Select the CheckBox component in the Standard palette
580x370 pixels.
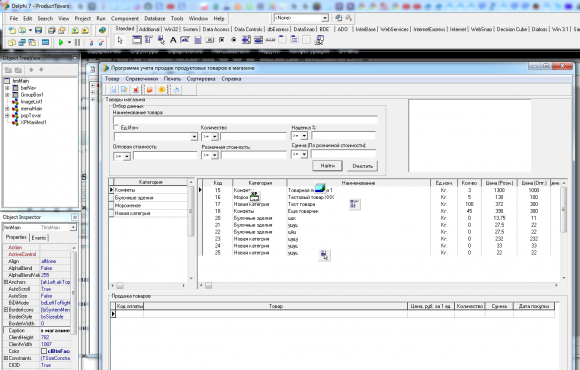[x=222, y=40]
